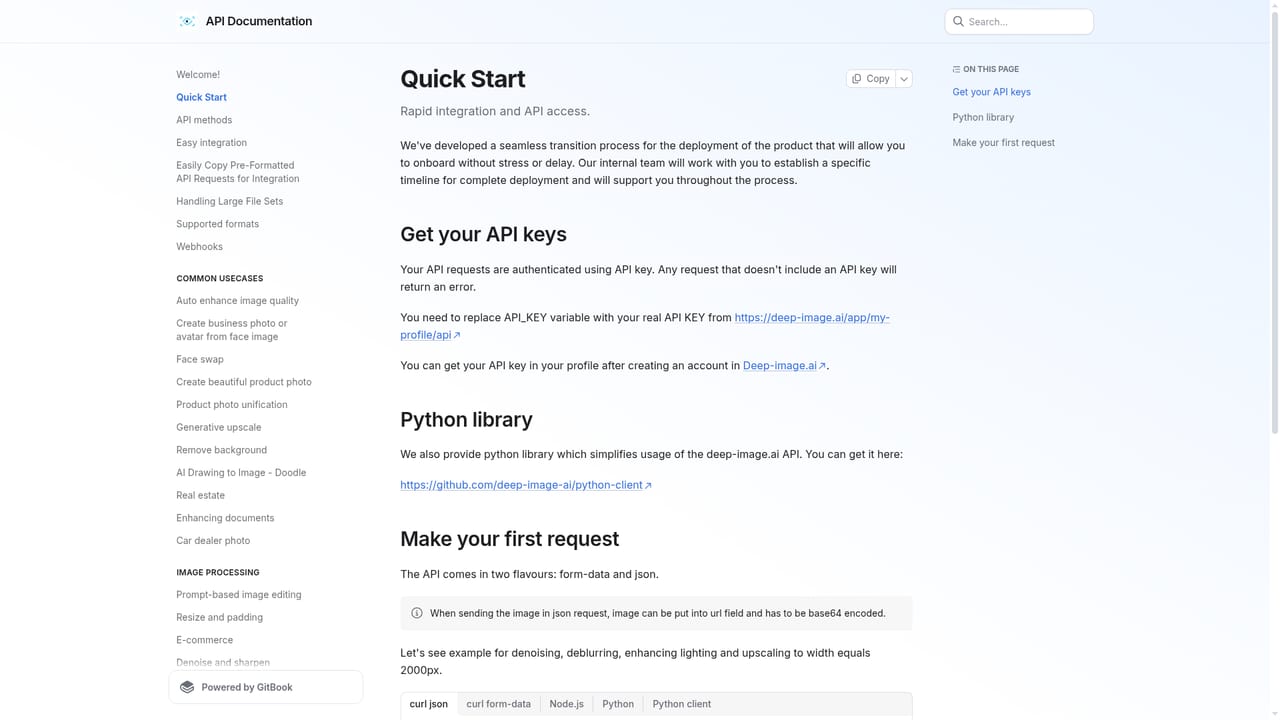
Task: Select the Node.js code tab
Action: click(566, 704)
